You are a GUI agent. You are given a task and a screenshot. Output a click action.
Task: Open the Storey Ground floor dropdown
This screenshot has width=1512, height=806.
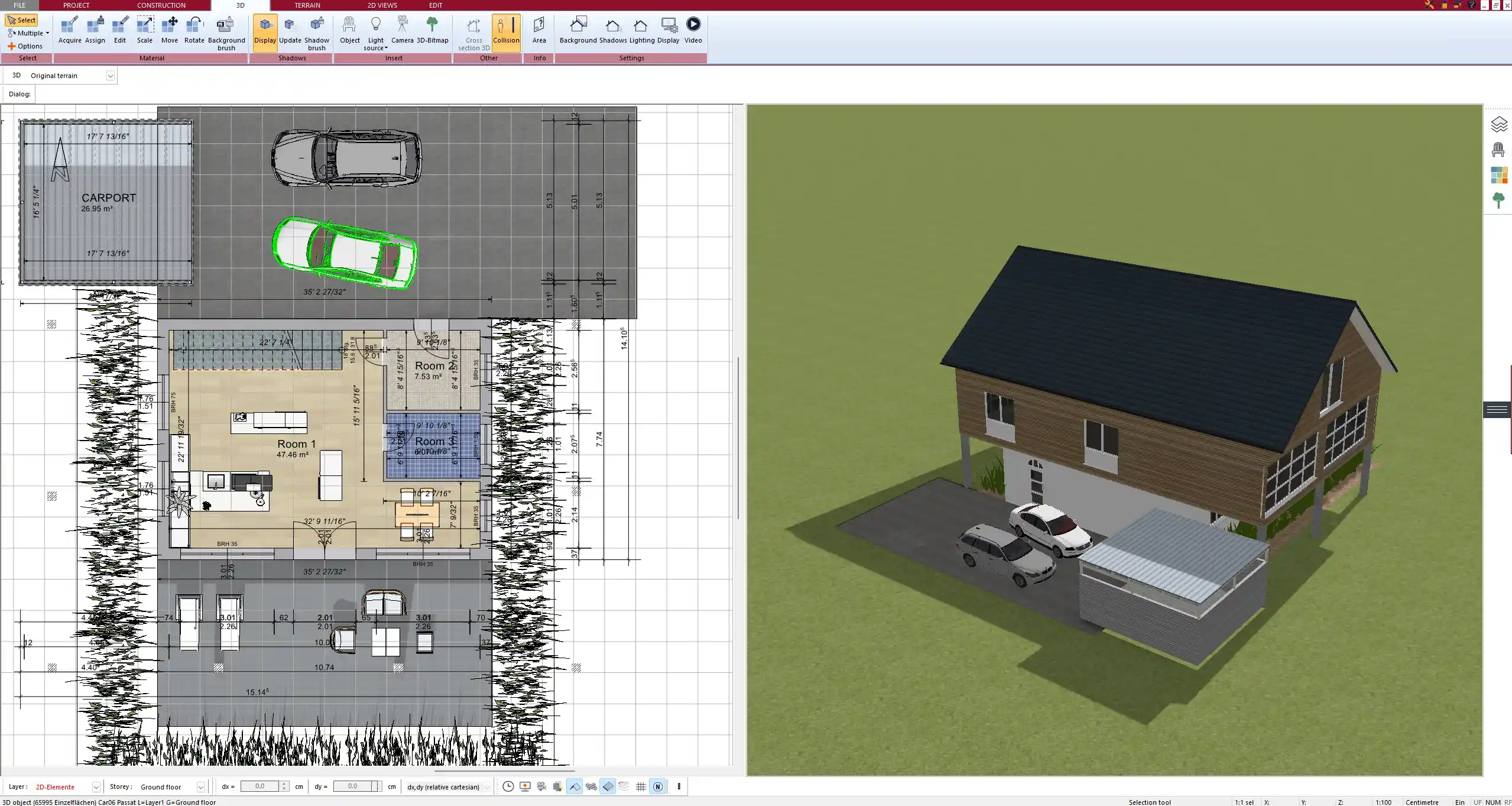[201, 787]
